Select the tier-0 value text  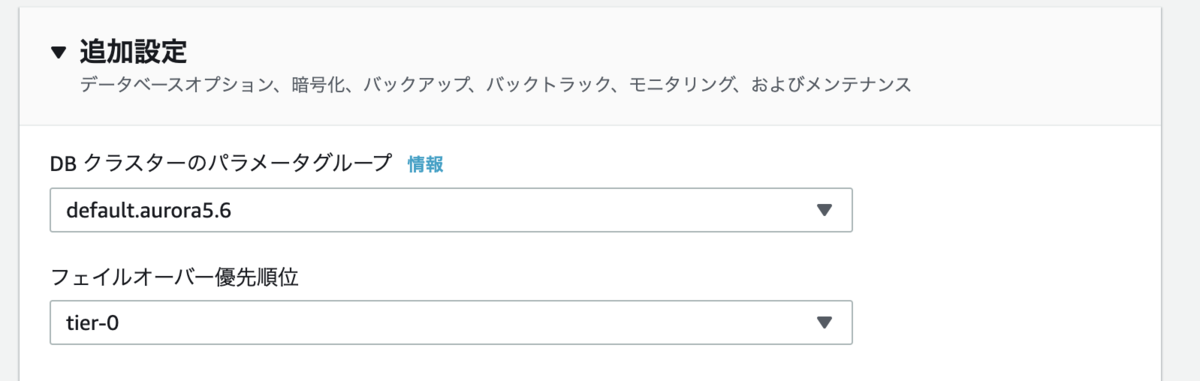click(x=93, y=322)
